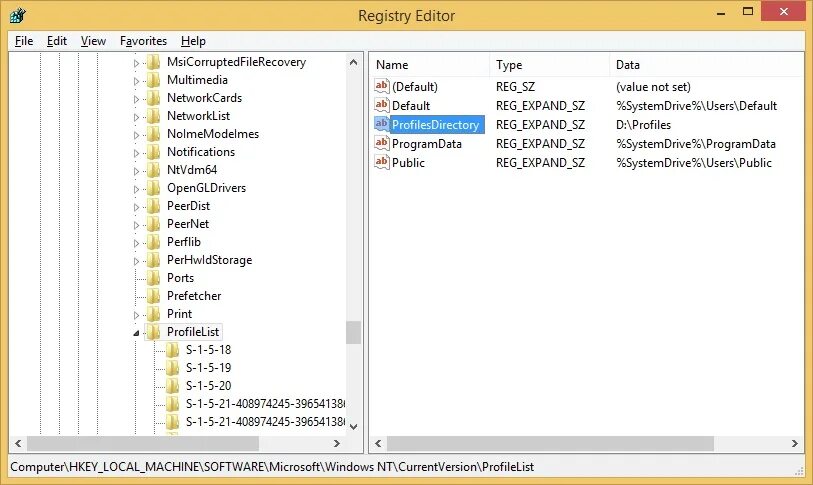The width and height of the screenshot is (813, 485).
Task: Select the Public value name
Action: 408,163
